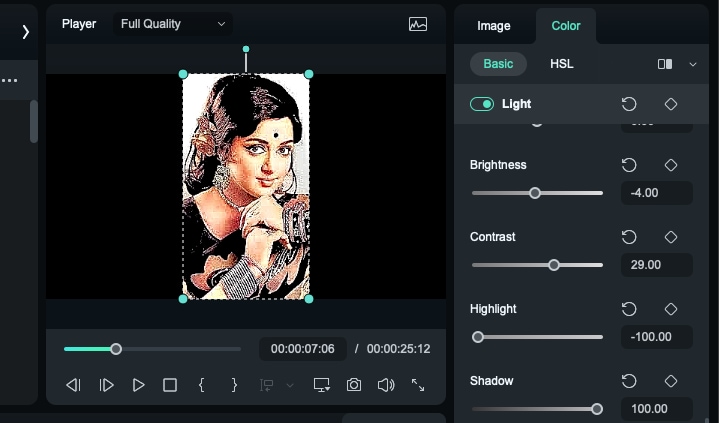Click the Shadow value field 100.00
The width and height of the screenshot is (719, 423).
pos(657,409)
